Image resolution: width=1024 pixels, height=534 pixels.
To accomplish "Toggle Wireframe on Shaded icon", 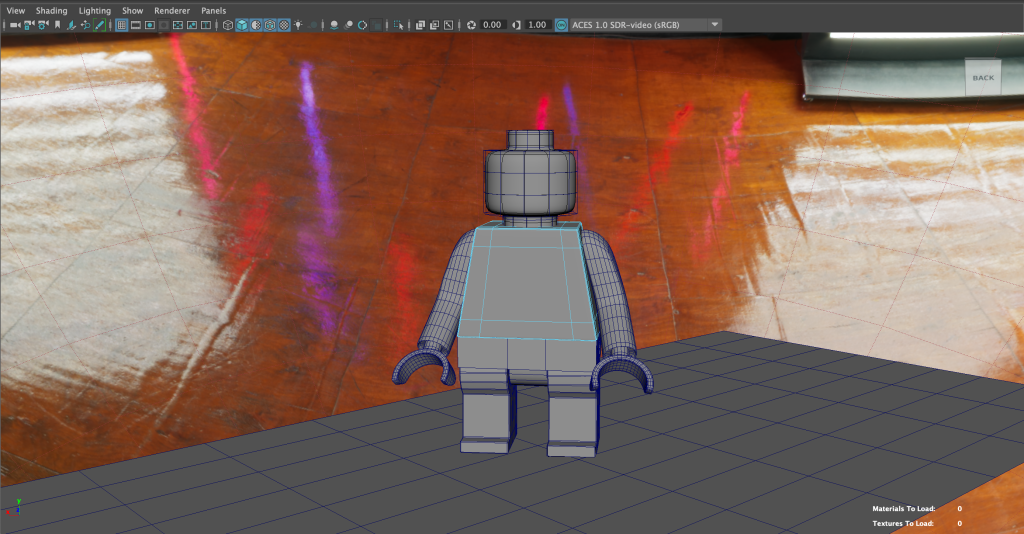I will click(x=270, y=25).
